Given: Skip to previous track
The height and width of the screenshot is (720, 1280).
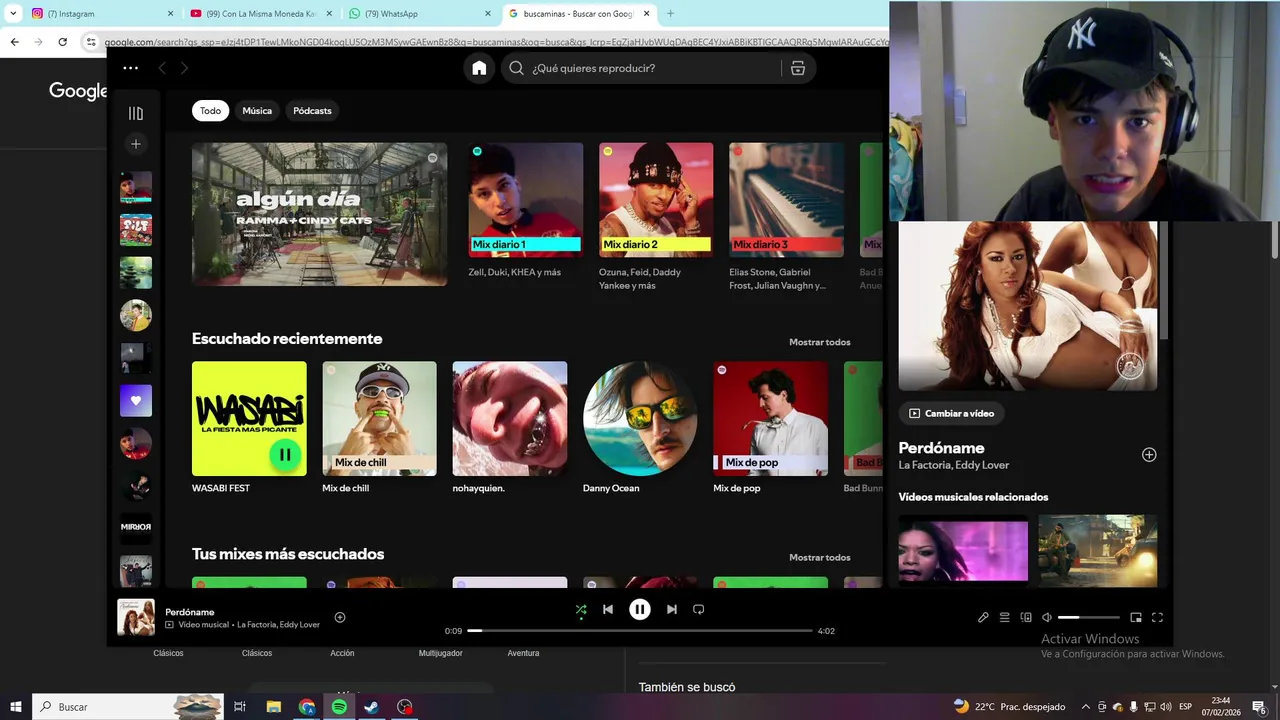Looking at the screenshot, I should click(x=608, y=609).
